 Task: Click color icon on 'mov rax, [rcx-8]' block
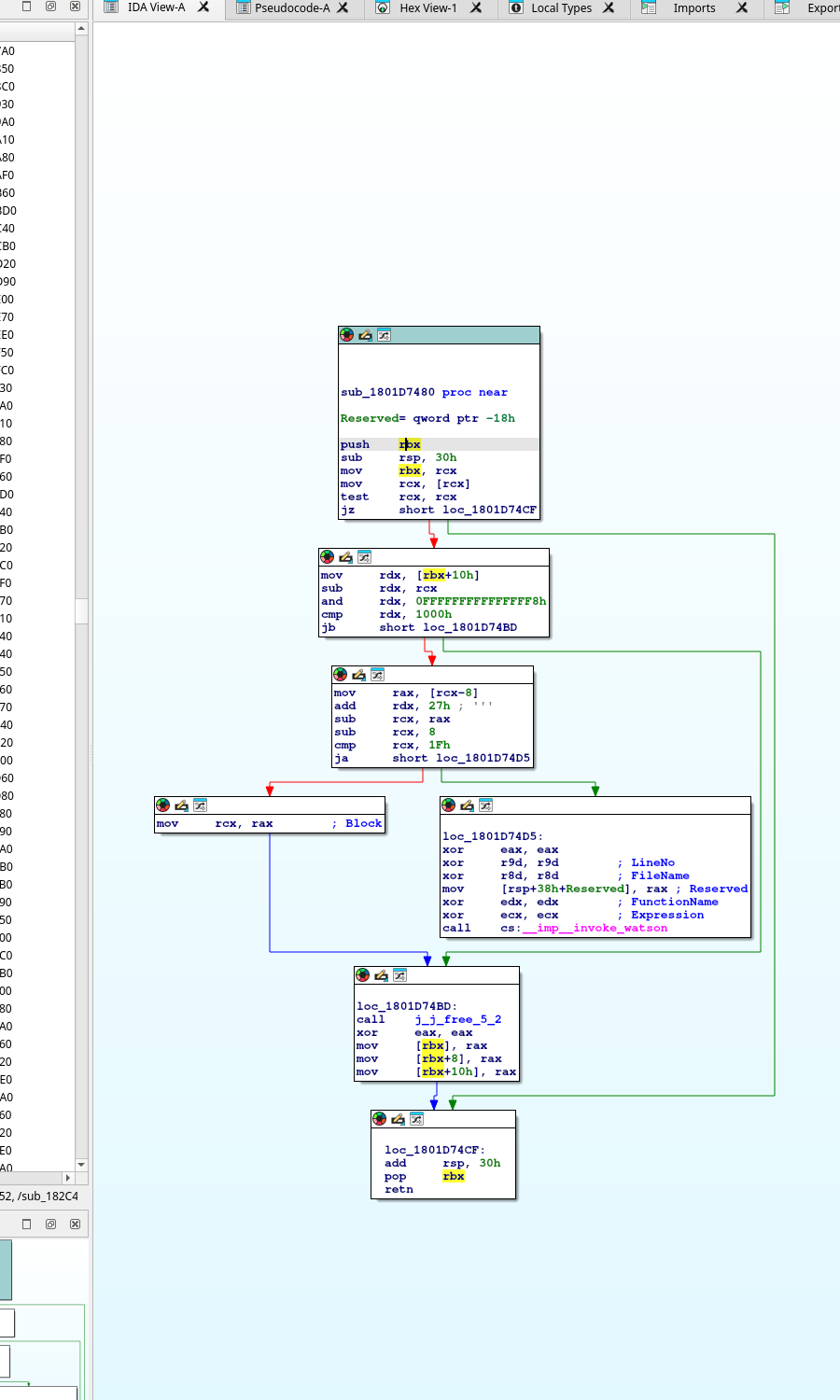340,675
